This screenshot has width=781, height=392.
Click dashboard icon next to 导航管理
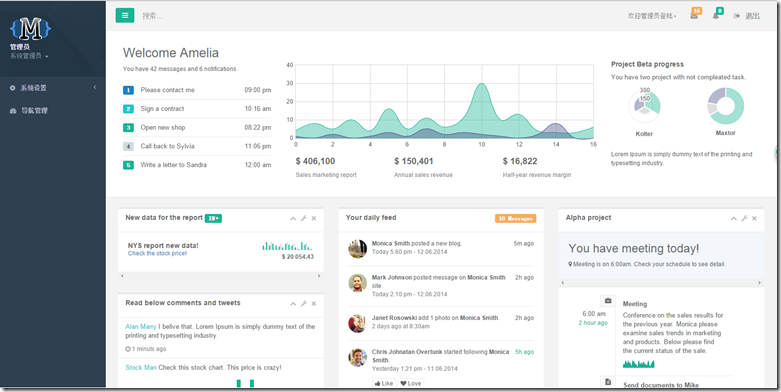pos(13,111)
